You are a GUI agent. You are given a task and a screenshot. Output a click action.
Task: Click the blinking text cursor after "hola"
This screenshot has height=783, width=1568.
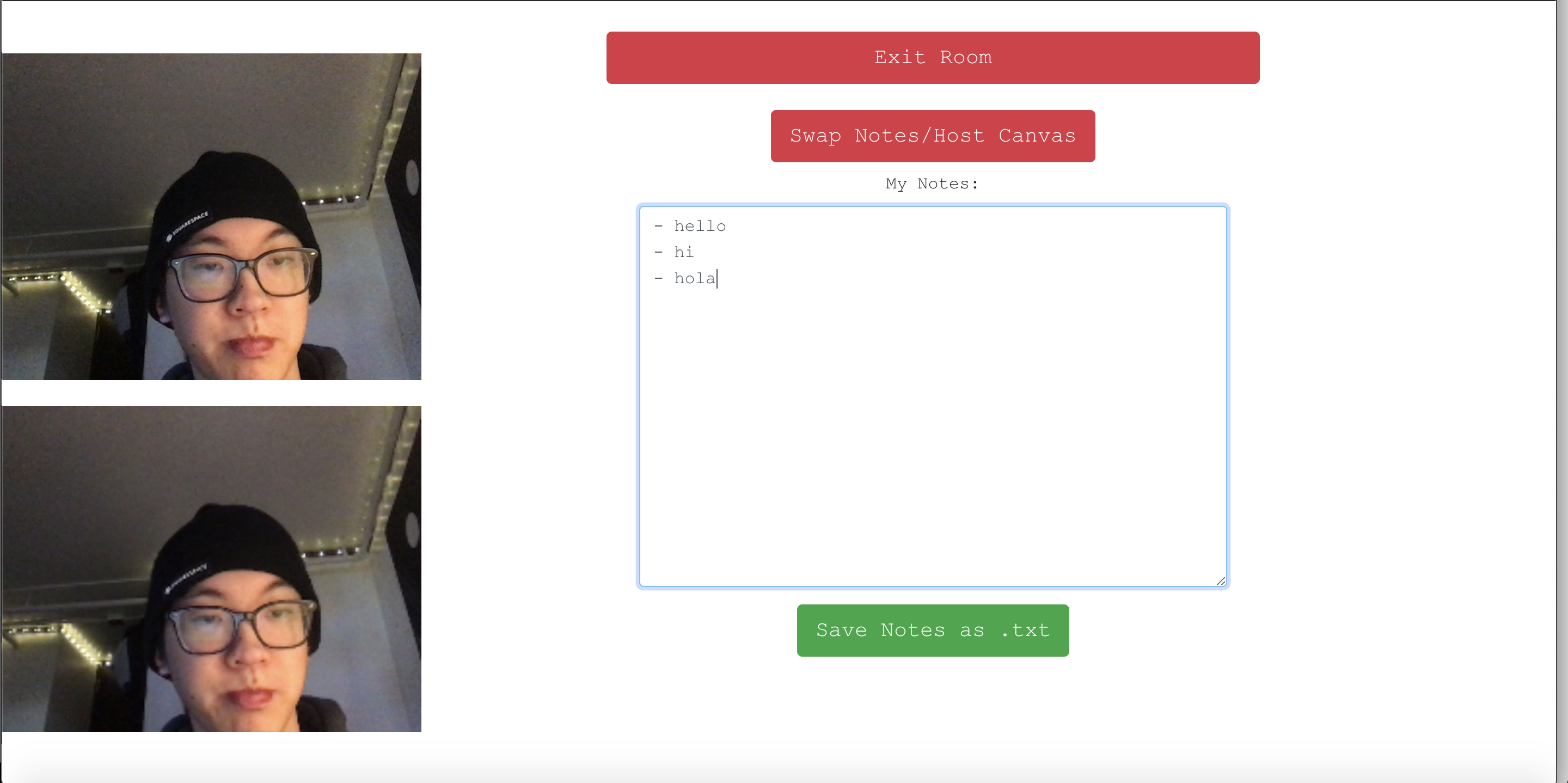coord(718,278)
